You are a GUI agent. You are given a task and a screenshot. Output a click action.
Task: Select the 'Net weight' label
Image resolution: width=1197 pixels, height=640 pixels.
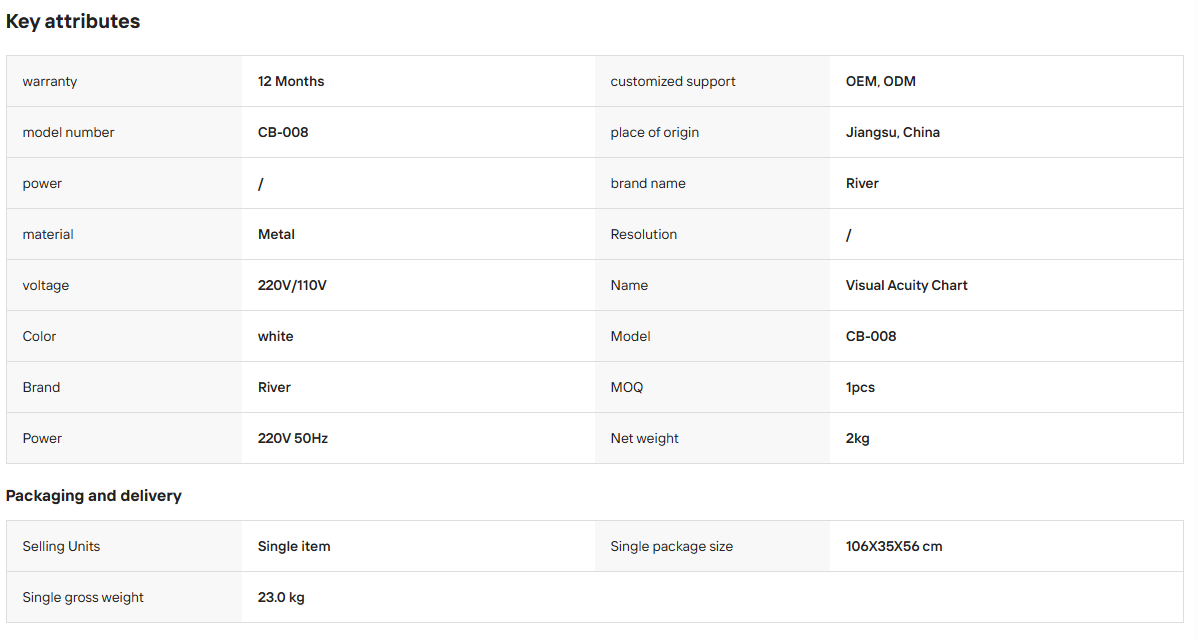click(644, 438)
